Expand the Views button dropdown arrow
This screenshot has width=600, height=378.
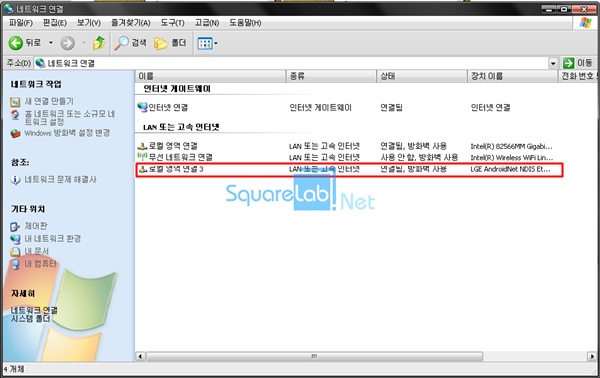tap(216, 43)
